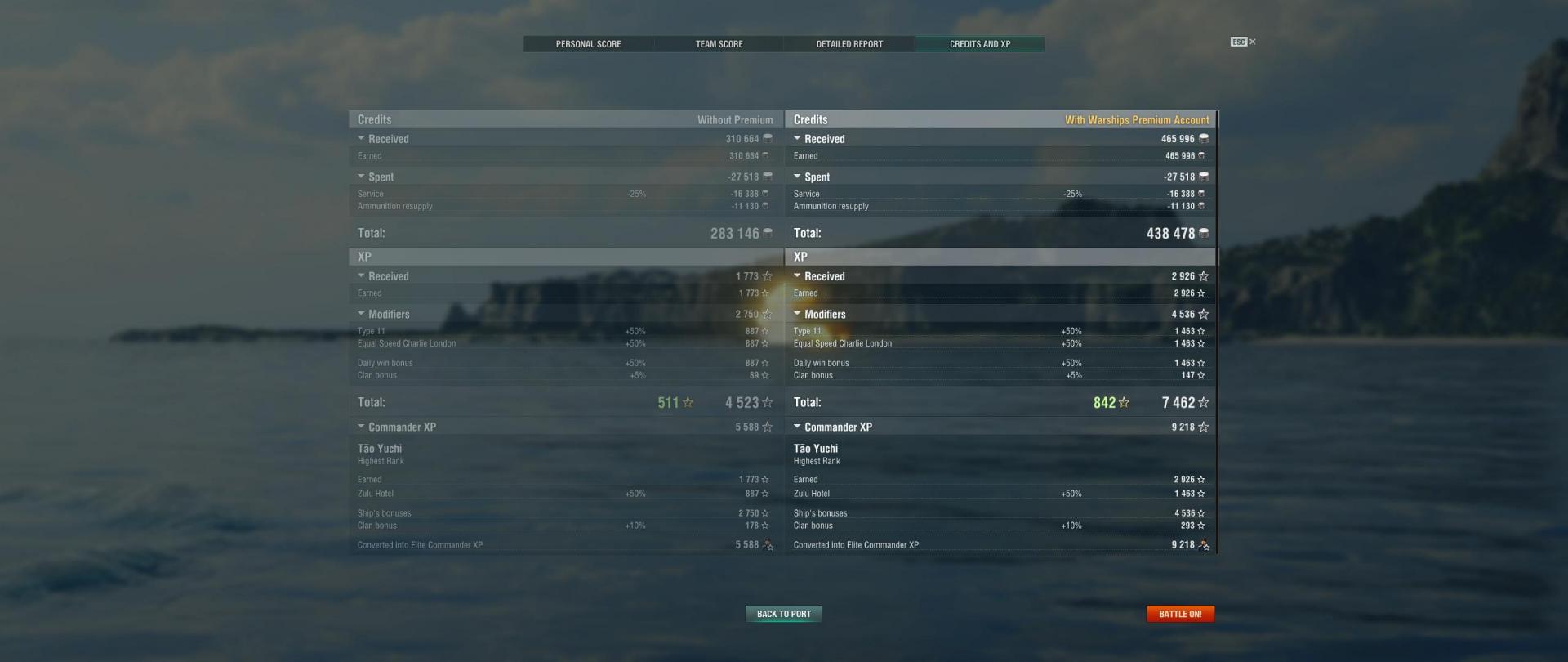Collapse the non-premium XP Received section

(361, 275)
